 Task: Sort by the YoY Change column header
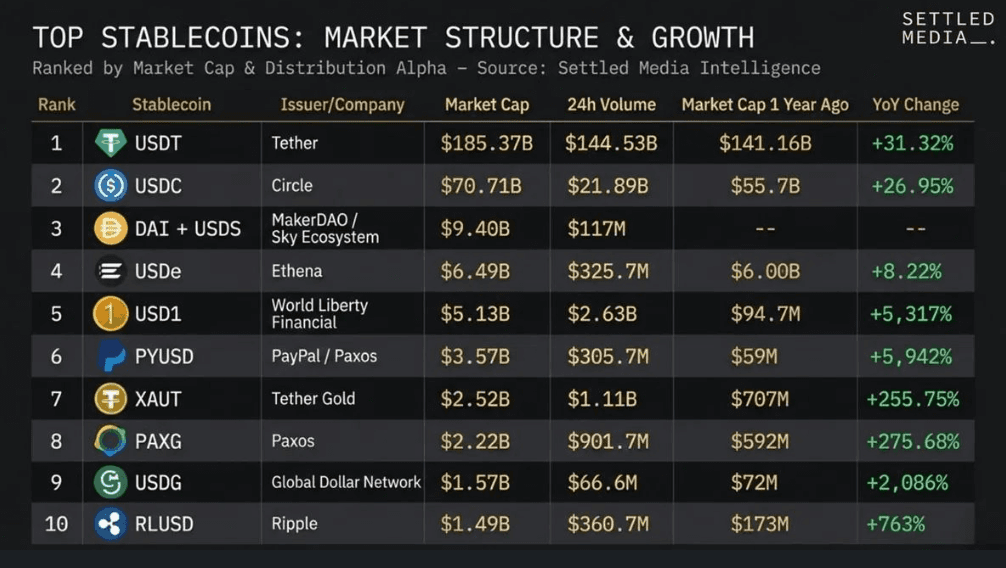coord(915,105)
